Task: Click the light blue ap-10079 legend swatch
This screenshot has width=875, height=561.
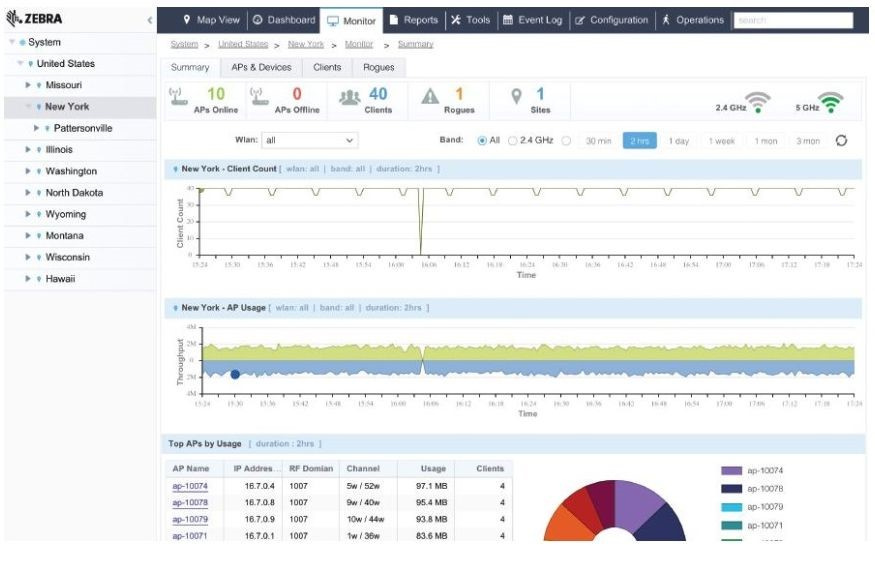Action: coord(732,507)
